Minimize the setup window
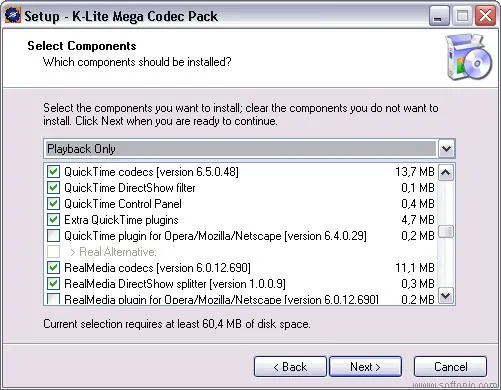Image resolution: width=501 pixels, height=390 pixels. [x=439, y=16]
